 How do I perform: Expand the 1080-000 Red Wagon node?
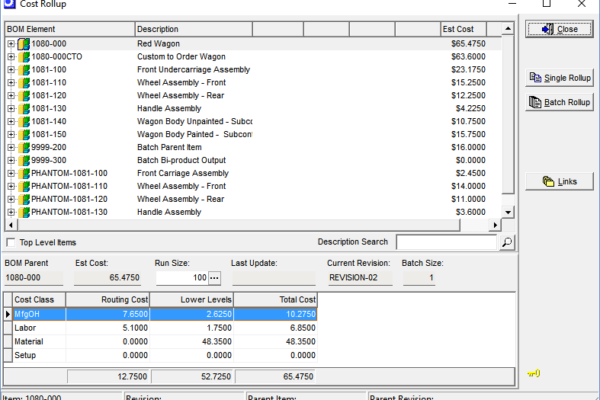(11, 44)
